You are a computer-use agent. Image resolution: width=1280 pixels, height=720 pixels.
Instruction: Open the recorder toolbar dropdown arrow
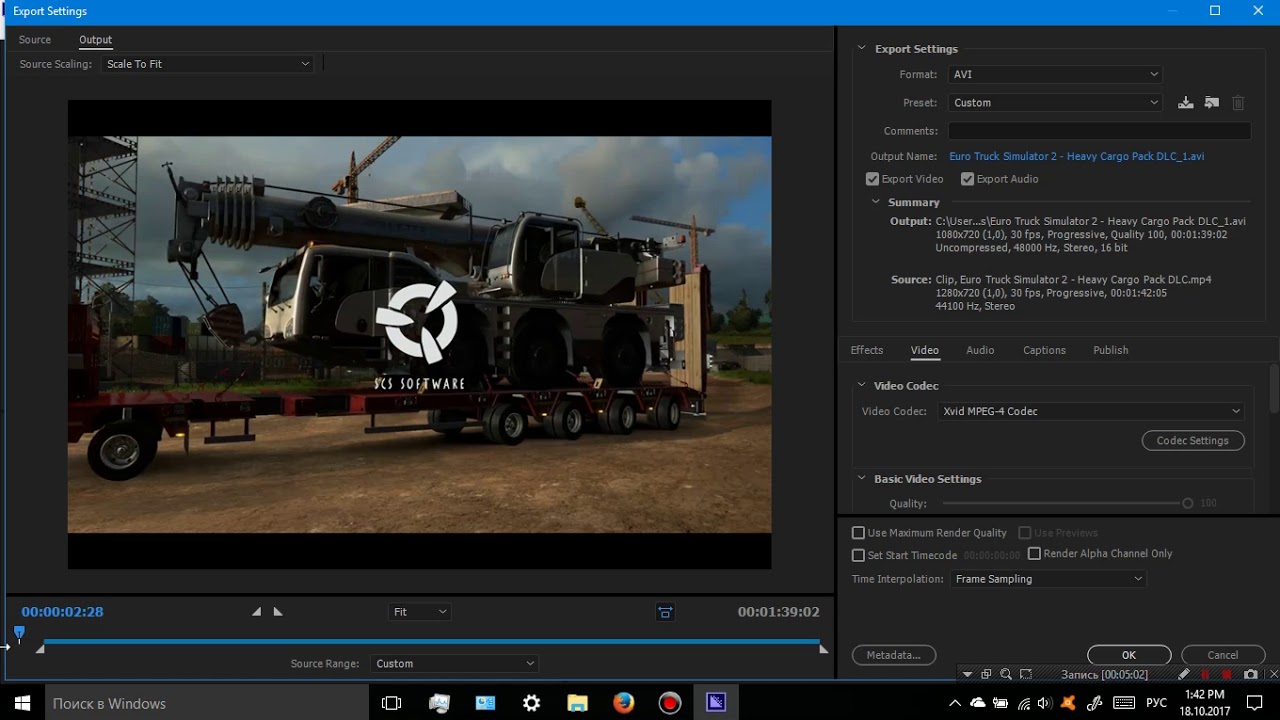click(x=967, y=675)
